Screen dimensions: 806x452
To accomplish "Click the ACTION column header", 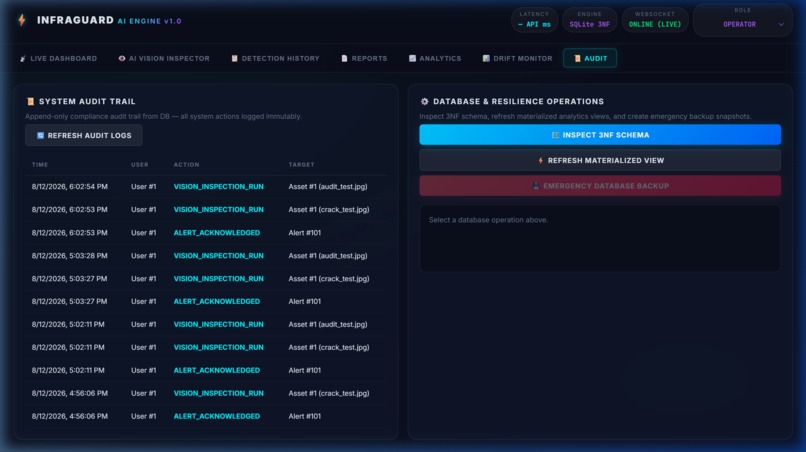I will coord(187,165).
